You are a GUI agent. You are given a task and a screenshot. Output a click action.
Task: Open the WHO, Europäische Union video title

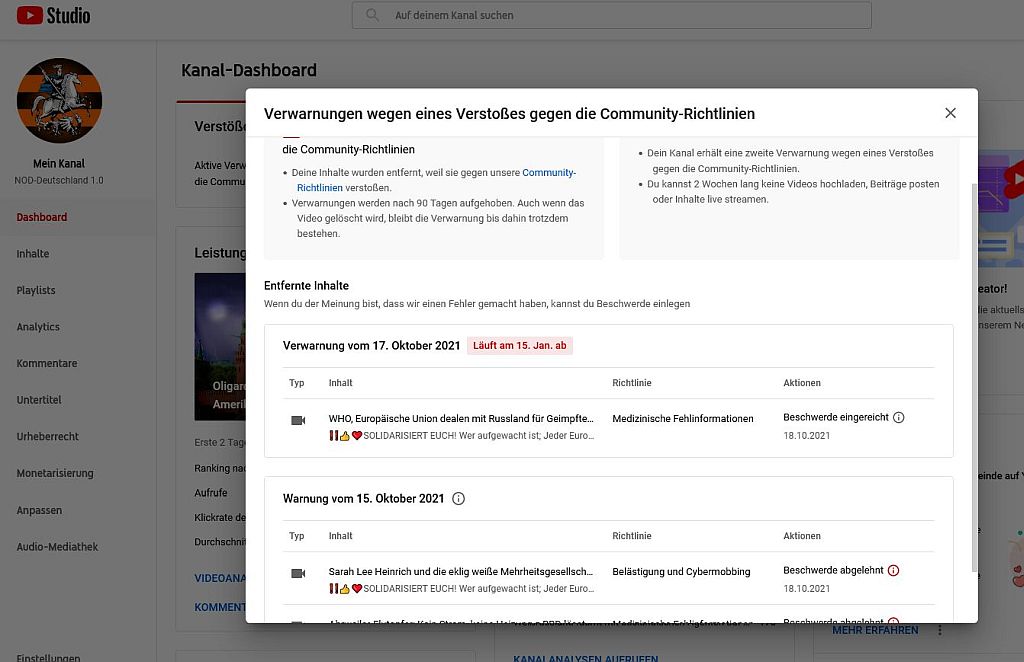pyautogui.click(x=460, y=418)
